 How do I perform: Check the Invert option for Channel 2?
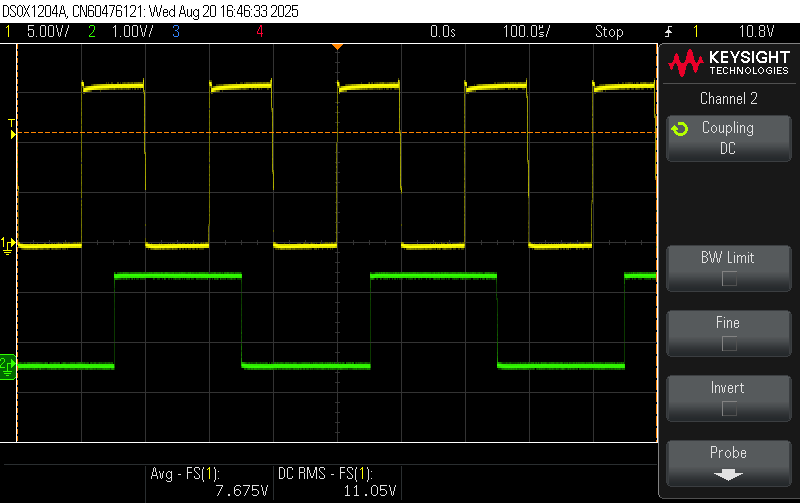tap(729, 409)
